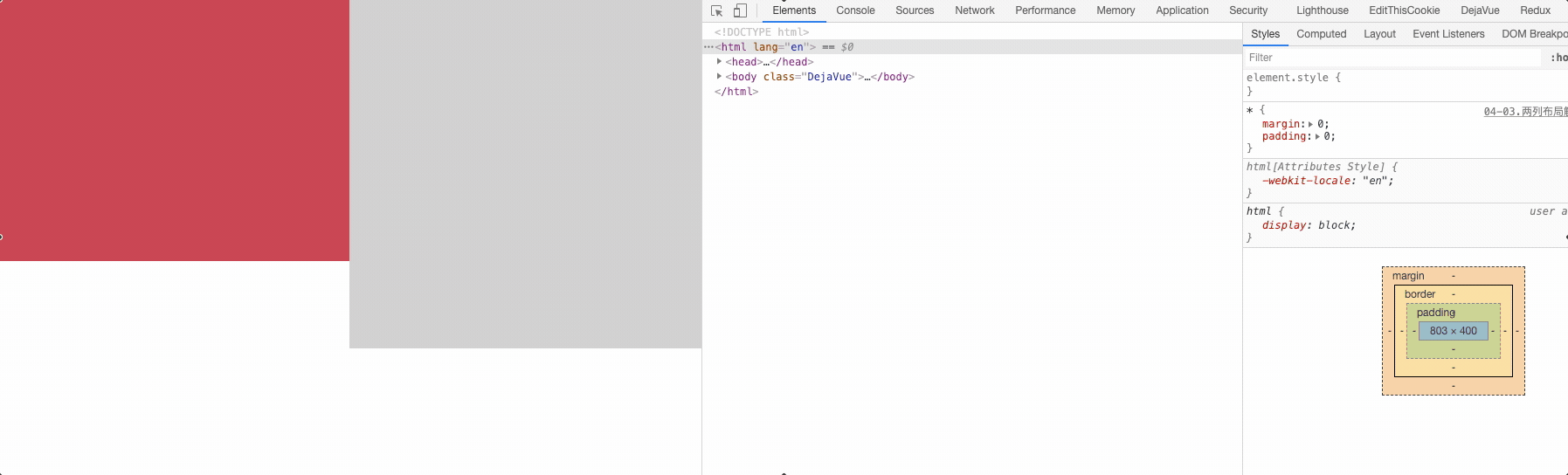Expand the head element node
The width and height of the screenshot is (1568, 475).
pyautogui.click(x=719, y=62)
